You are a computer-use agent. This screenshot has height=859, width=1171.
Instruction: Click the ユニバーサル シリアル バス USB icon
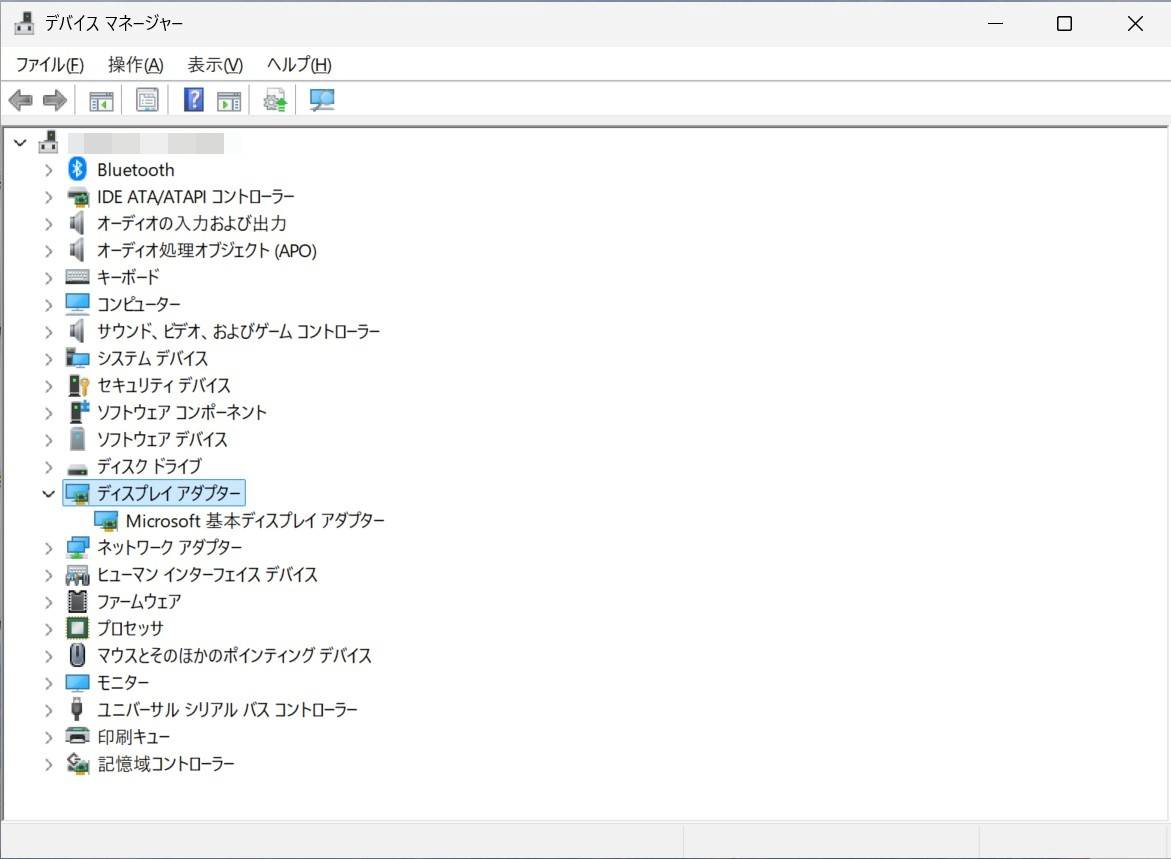pyautogui.click(x=77, y=709)
